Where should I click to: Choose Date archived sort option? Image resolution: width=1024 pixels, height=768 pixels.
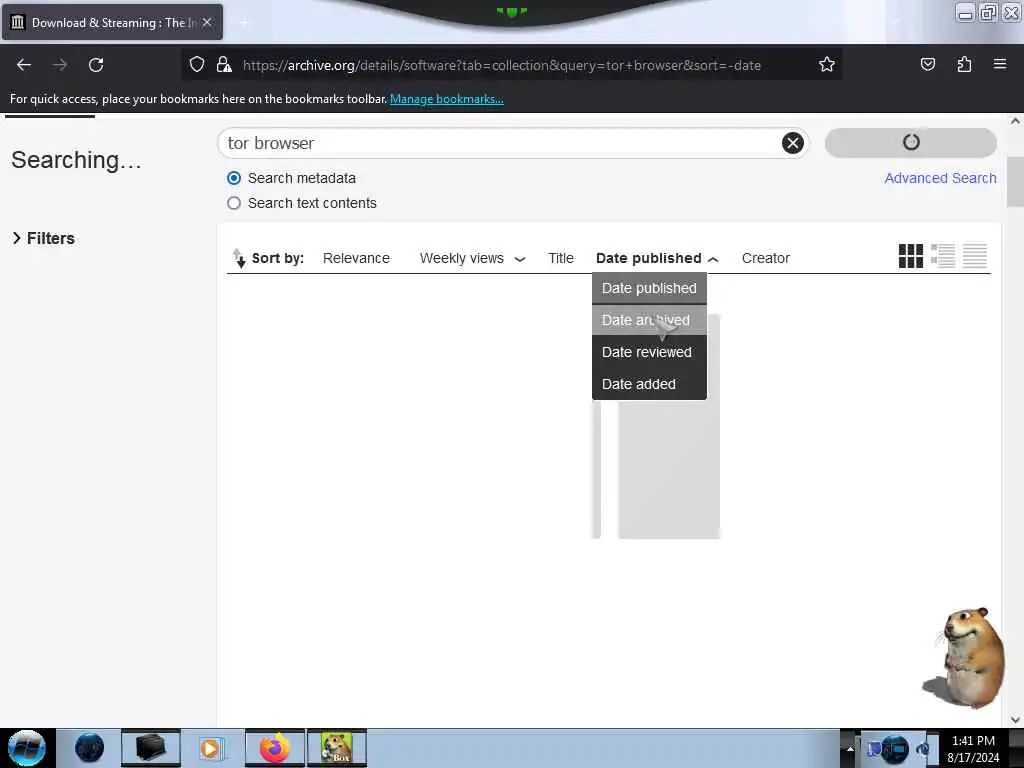click(649, 320)
